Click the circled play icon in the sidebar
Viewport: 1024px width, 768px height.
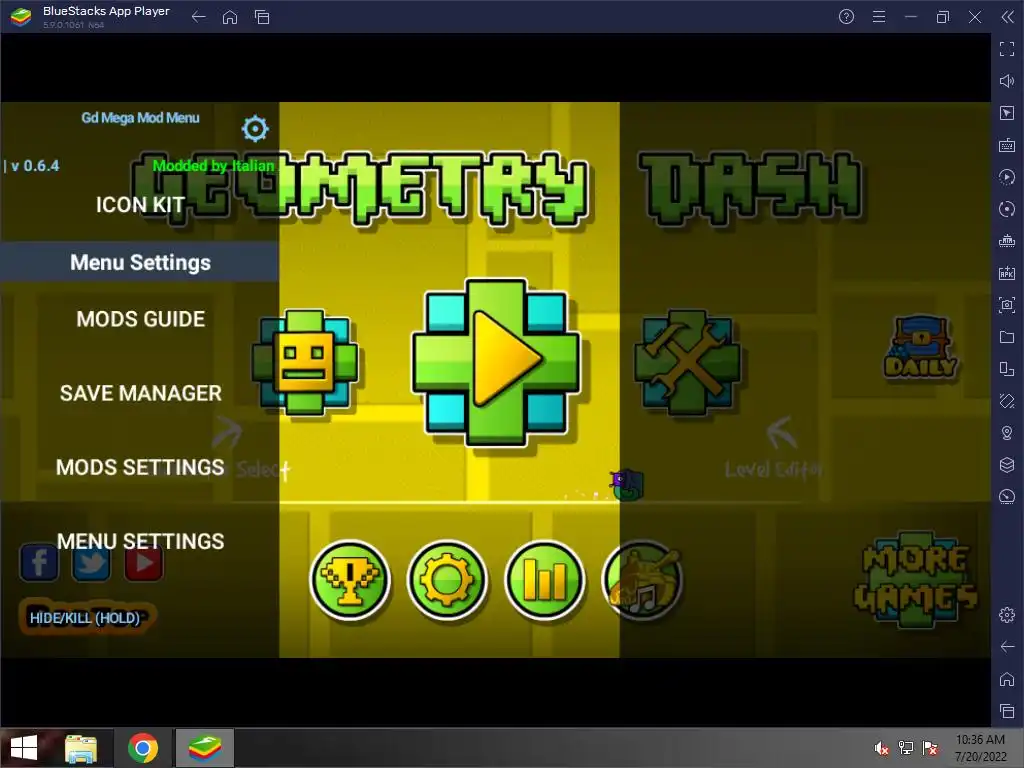(1007, 177)
